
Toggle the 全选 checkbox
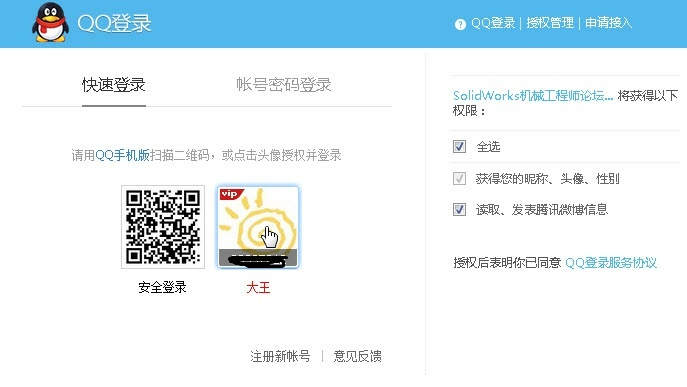click(x=459, y=146)
